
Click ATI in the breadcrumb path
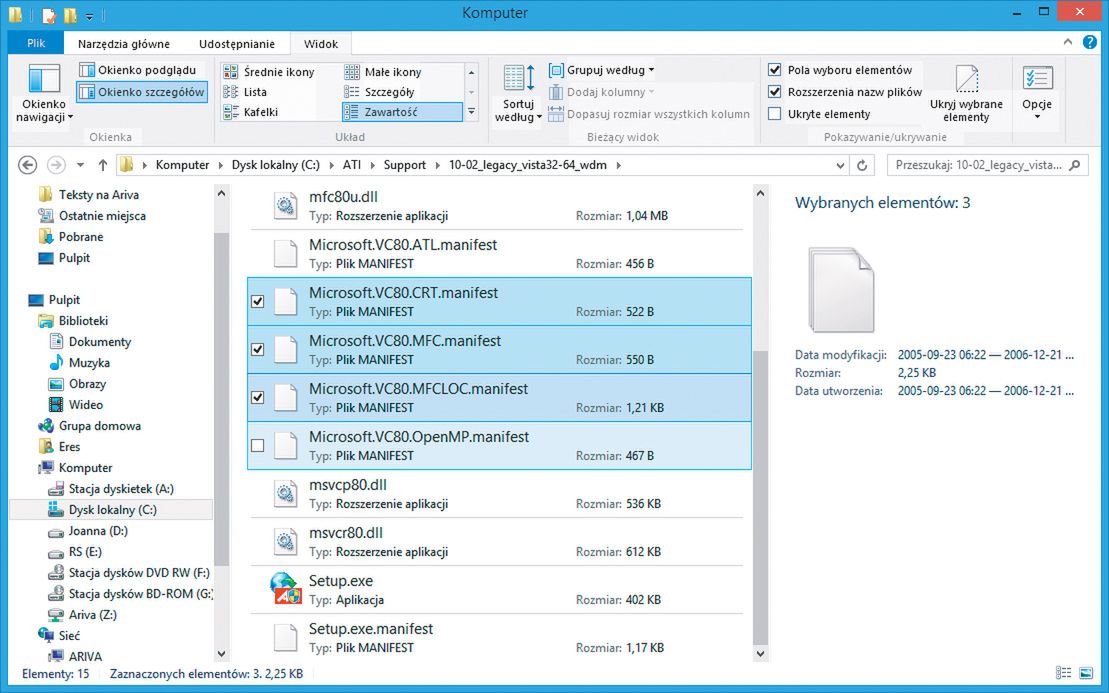point(352,165)
